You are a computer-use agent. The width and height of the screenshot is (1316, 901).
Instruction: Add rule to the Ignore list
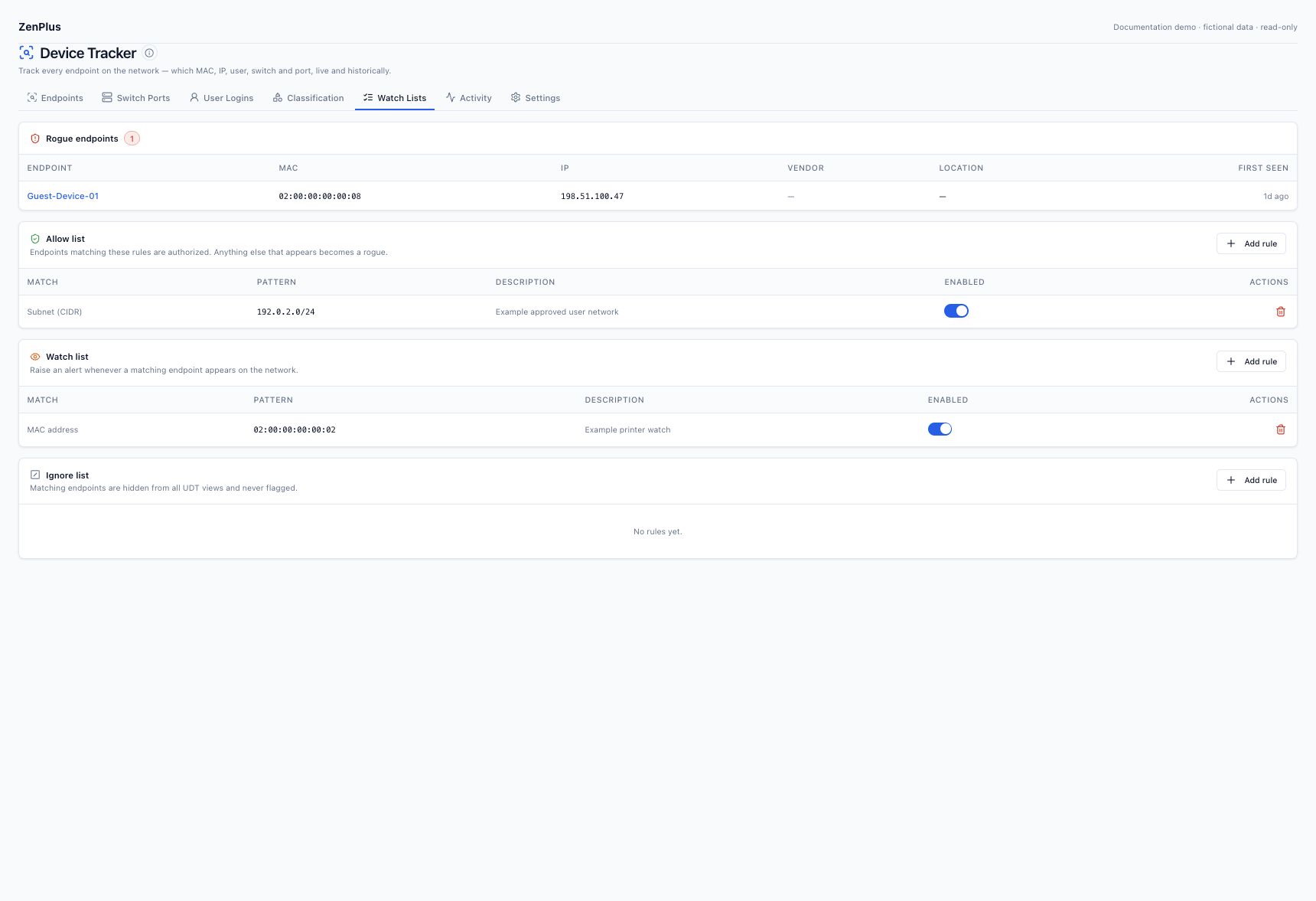click(1251, 480)
